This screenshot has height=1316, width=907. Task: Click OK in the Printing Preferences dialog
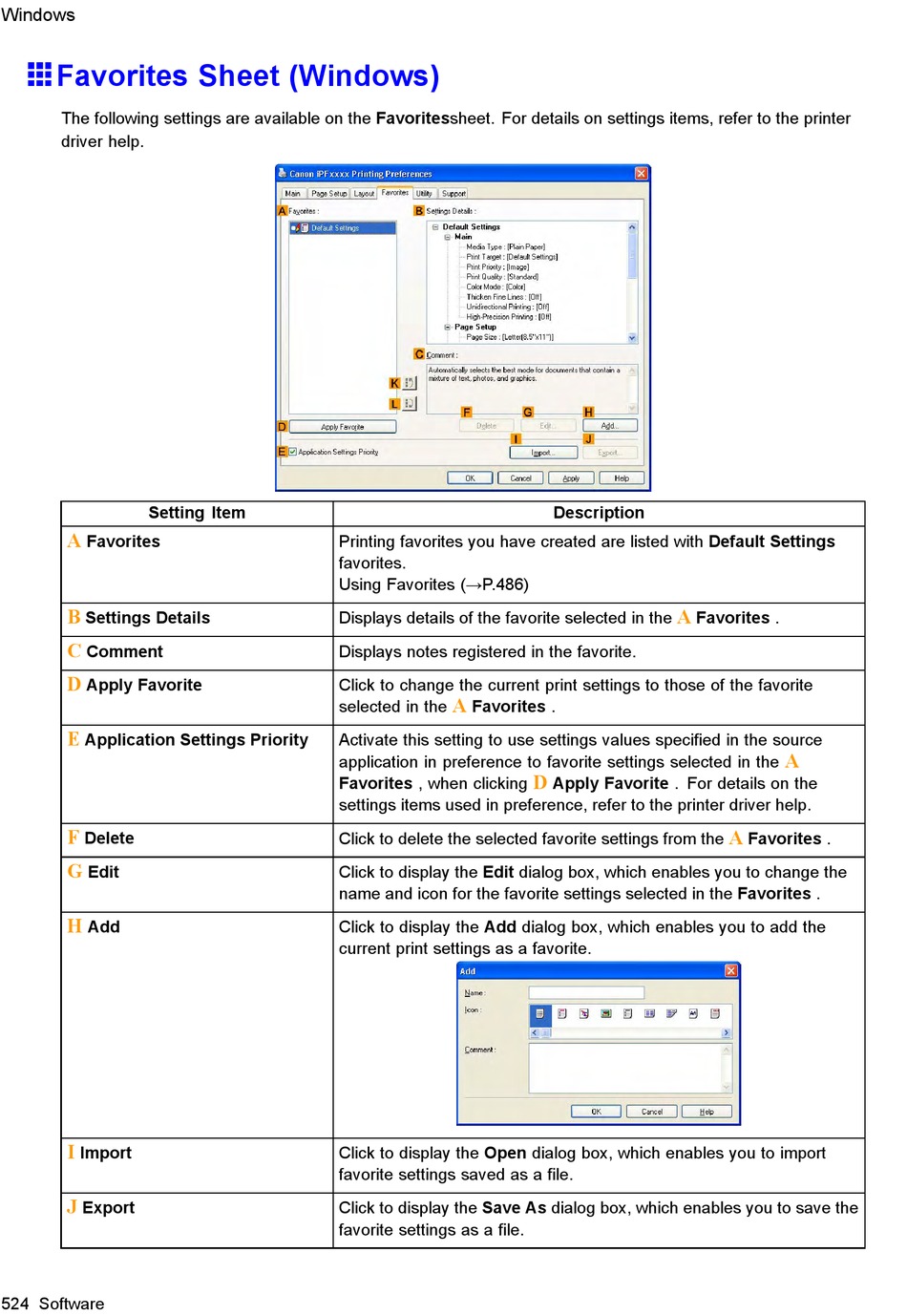(470, 478)
